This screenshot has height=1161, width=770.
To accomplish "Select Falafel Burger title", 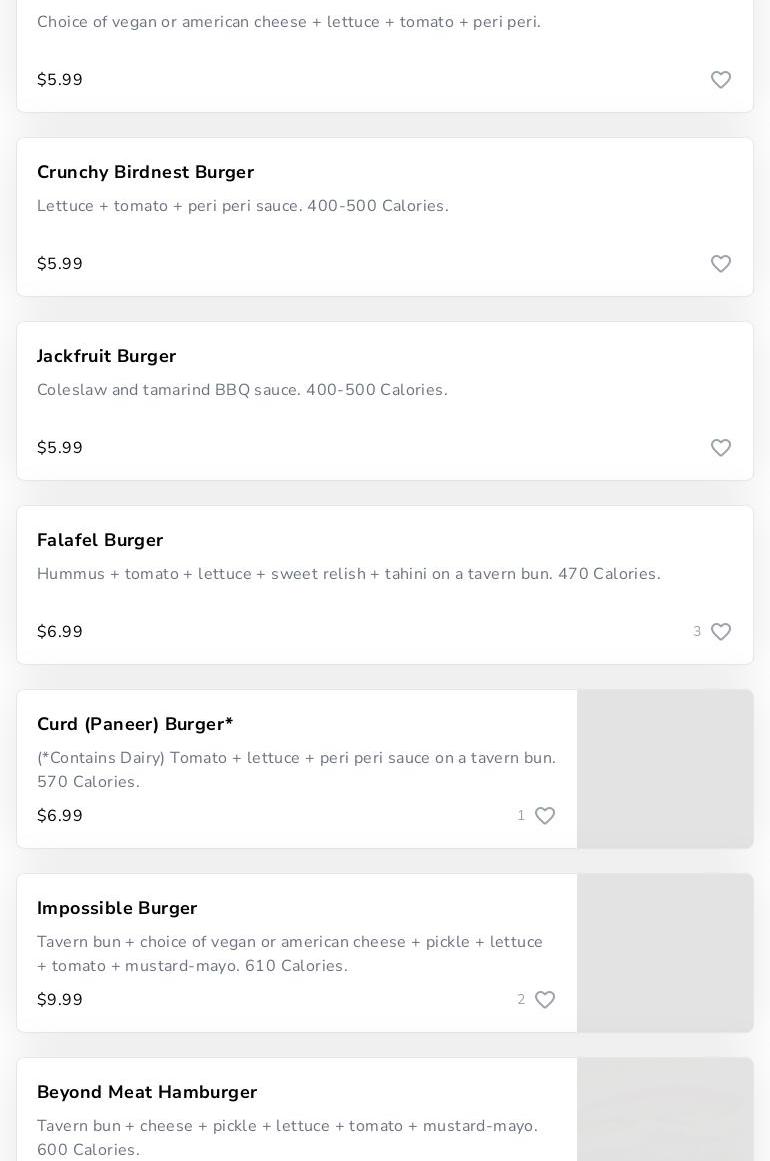I will pos(100,540).
